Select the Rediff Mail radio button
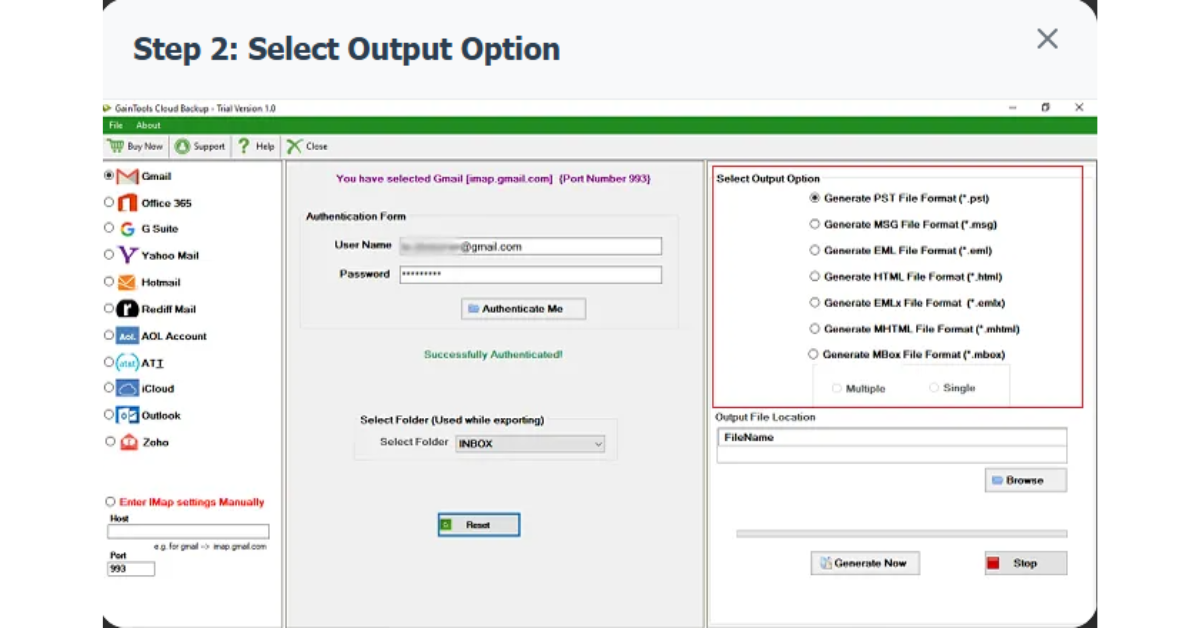The width and height of the screenshot is (1200, 628). click(109, 308)
